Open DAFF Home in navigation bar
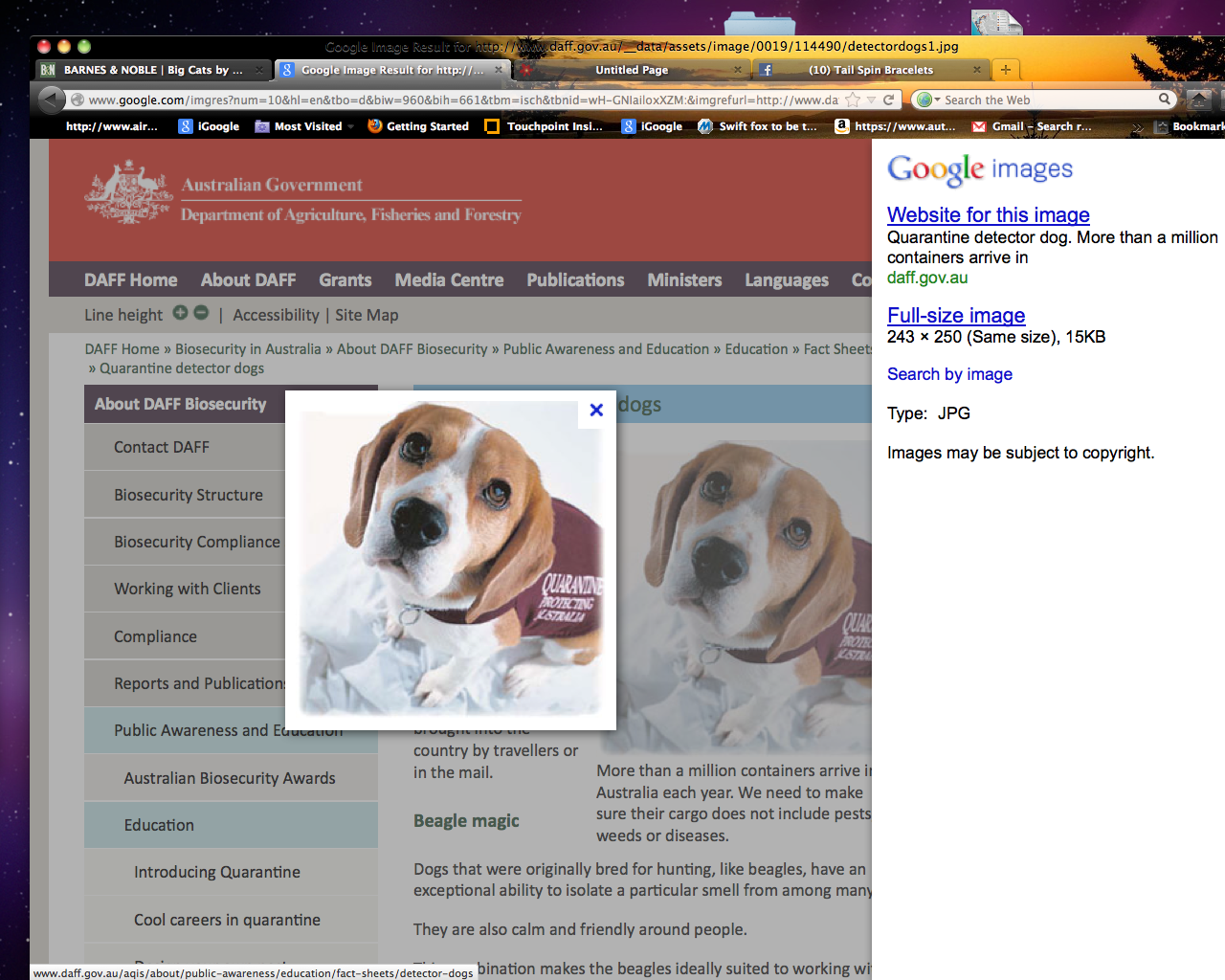Image resolution: width=1225 pixels, height=980 pixels. click(131, 279)
